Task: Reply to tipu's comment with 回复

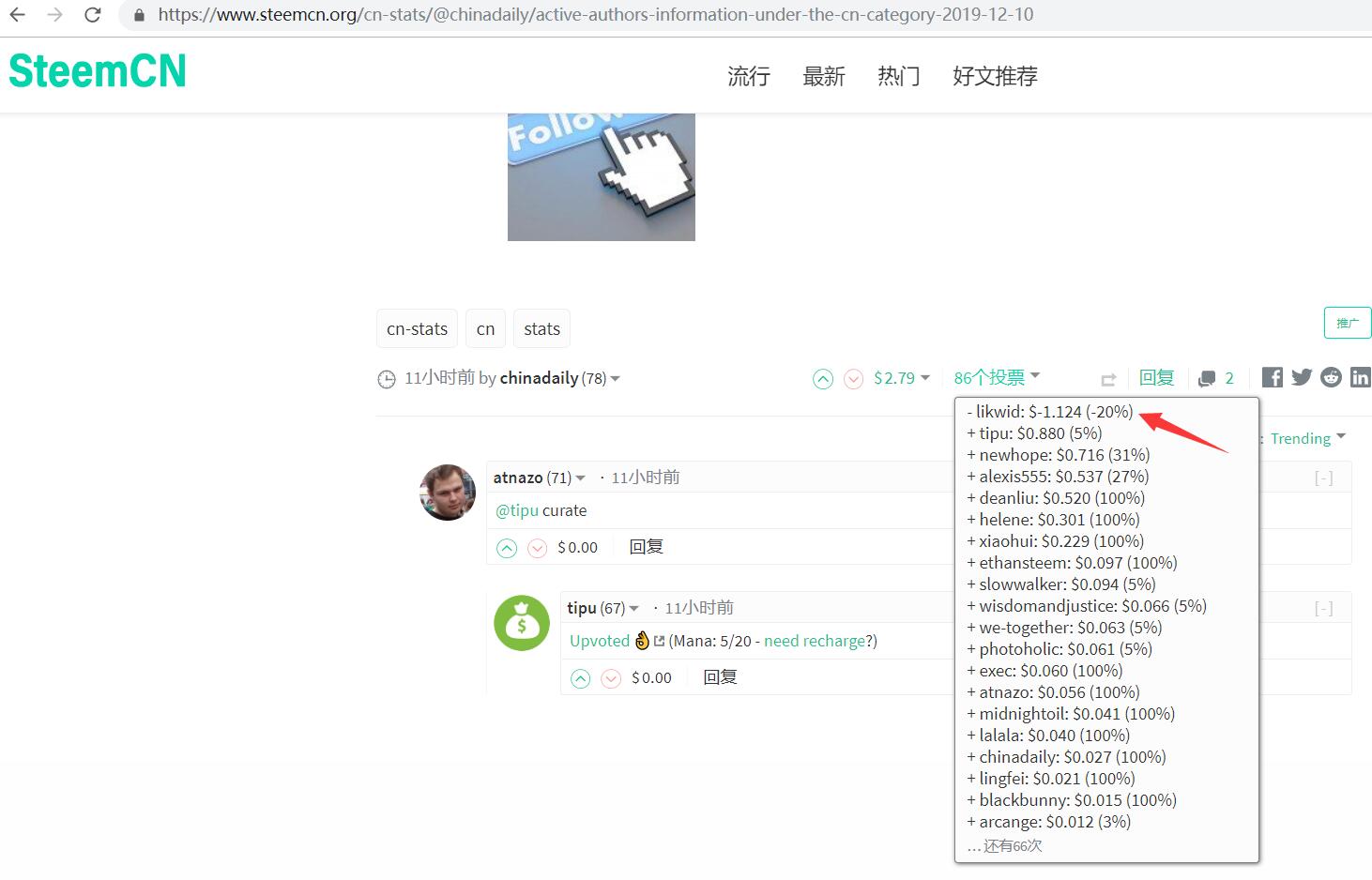Action: click(720, 677)
